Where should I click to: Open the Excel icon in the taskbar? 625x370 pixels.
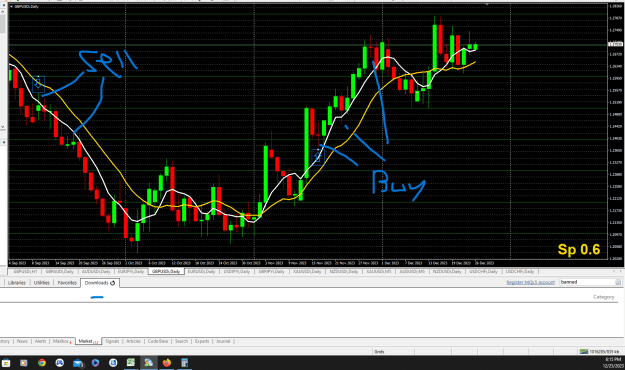pyautogui.click(x=131, y=363)
